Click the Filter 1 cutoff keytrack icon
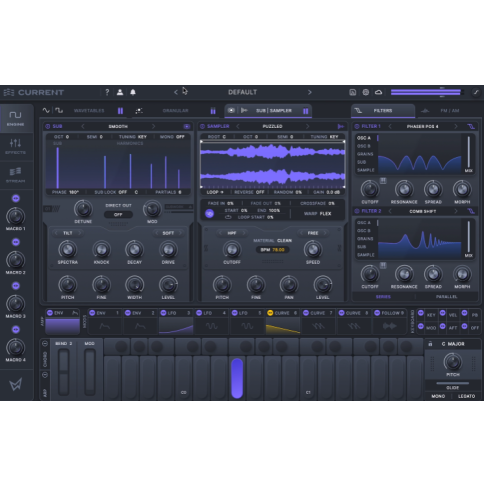This screenshot has height=486, width=485. [x=383, y=181]
